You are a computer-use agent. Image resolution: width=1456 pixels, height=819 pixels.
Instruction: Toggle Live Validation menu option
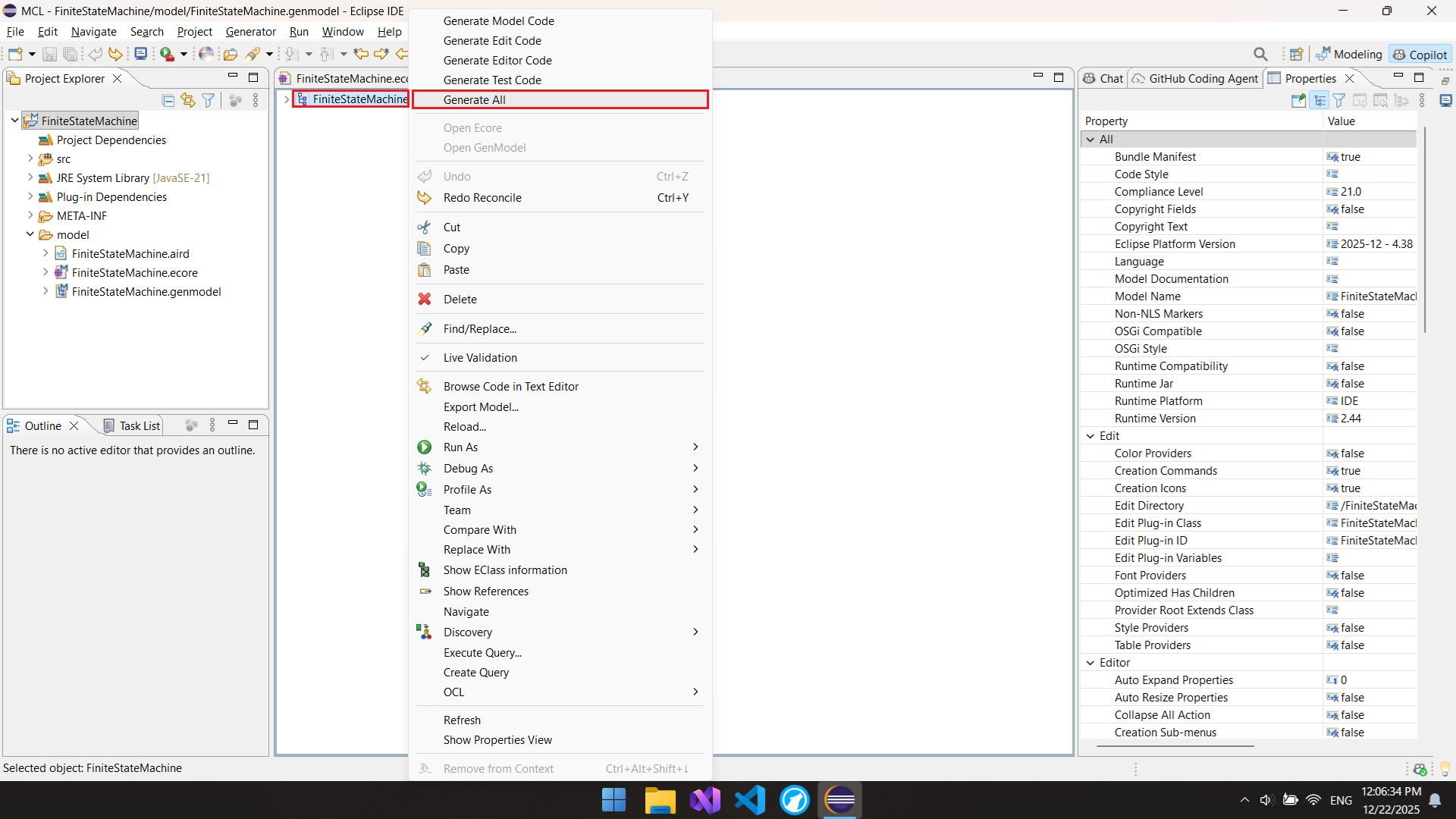coord(480,358)
